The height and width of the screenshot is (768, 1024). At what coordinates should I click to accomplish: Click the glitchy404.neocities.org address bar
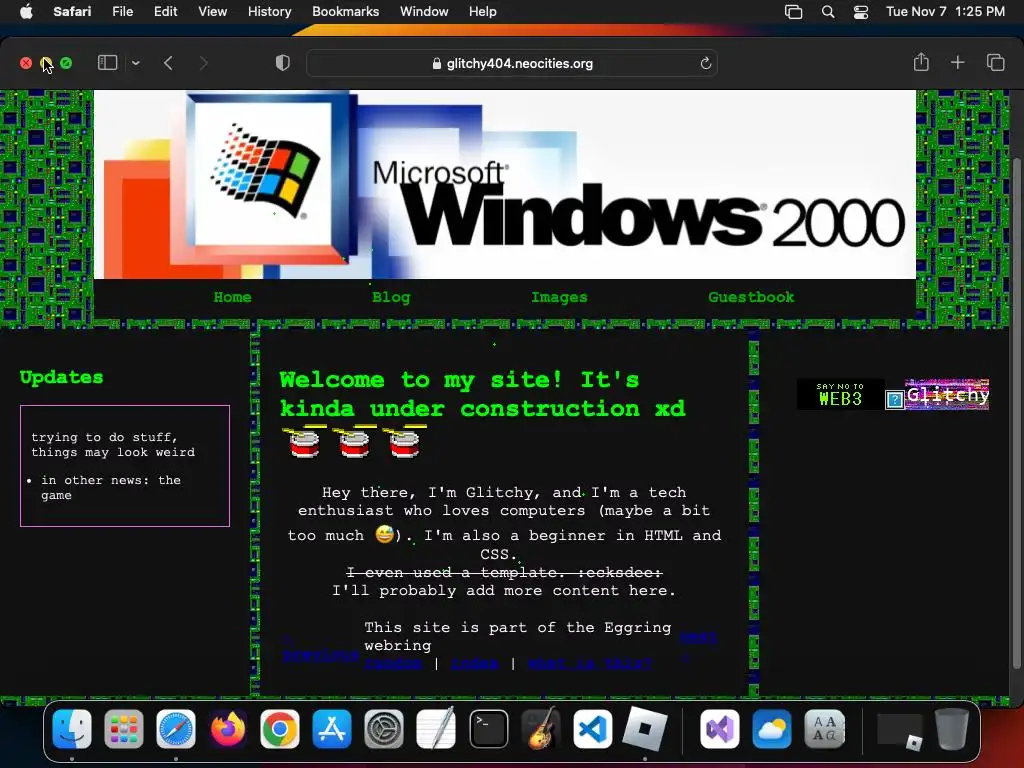coord(512,63)
